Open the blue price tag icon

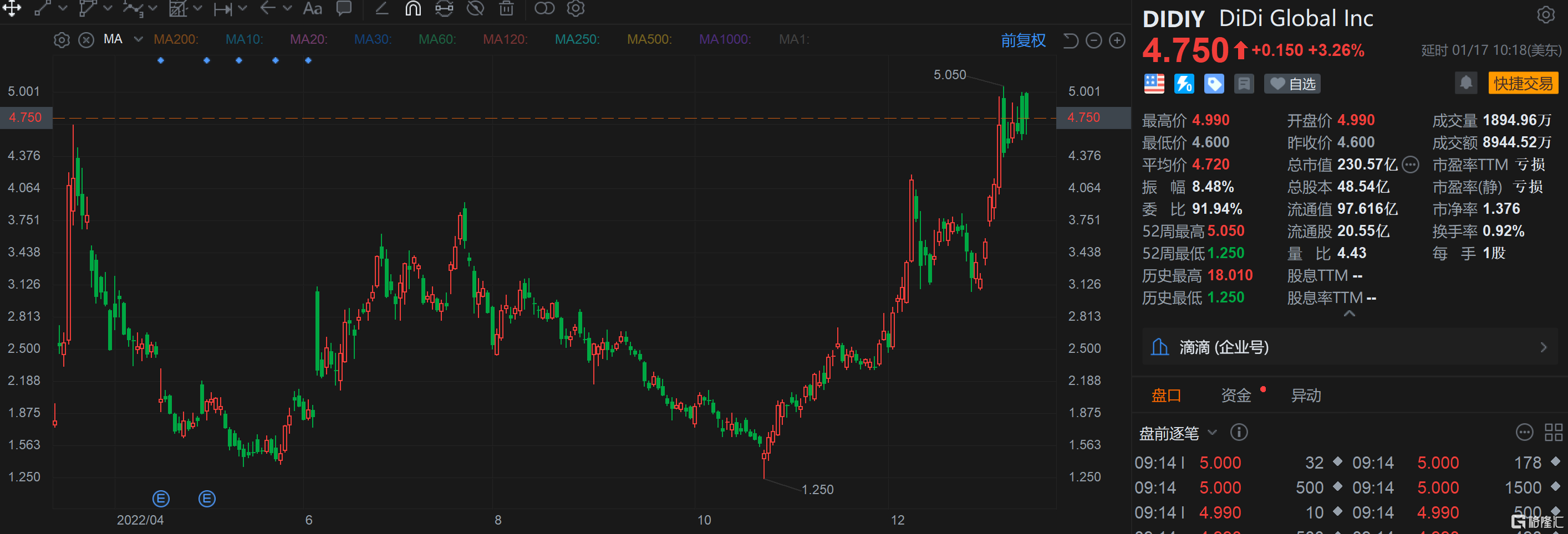pos(1214,84)
